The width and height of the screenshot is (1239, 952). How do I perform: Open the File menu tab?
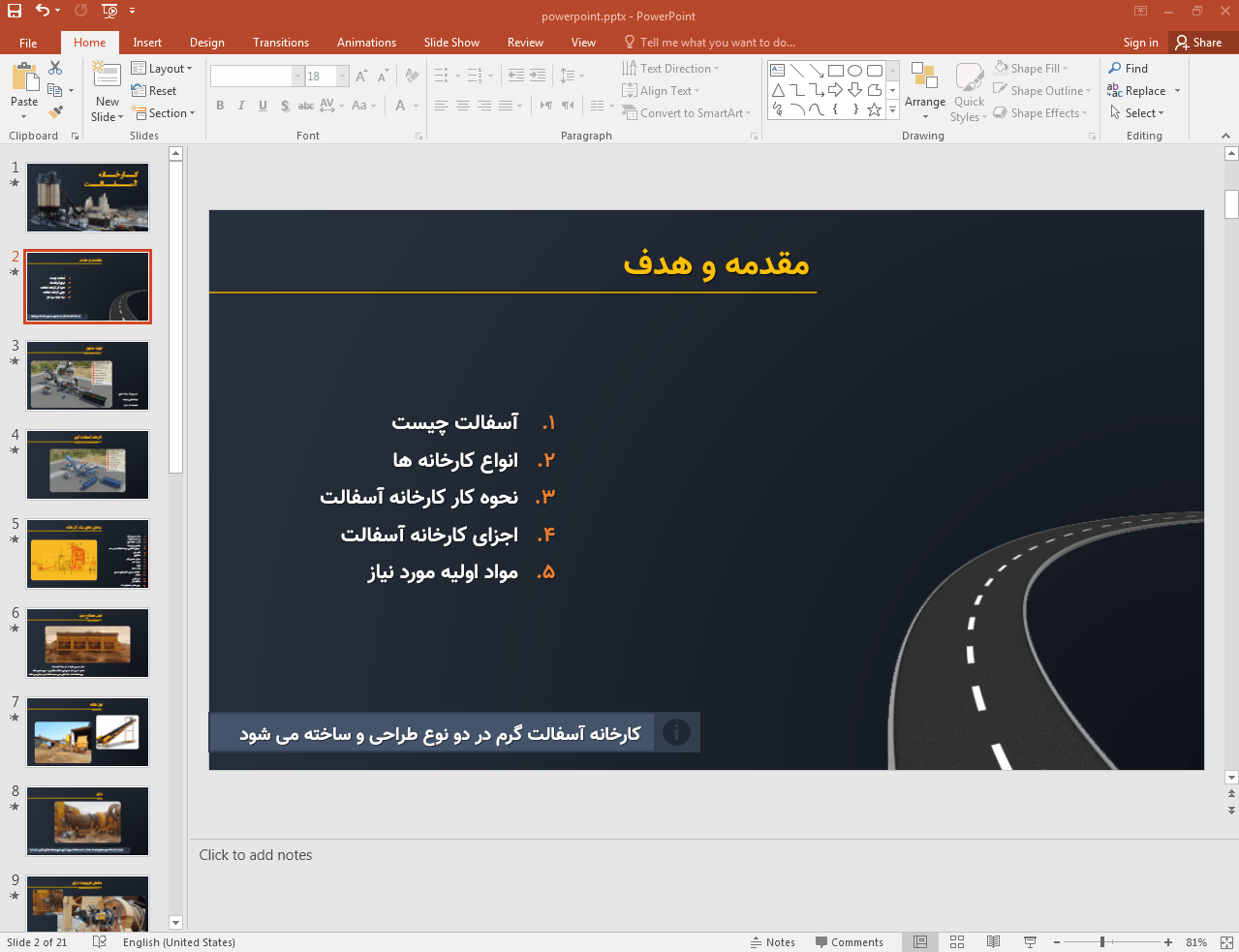click(x=28, y=43)
